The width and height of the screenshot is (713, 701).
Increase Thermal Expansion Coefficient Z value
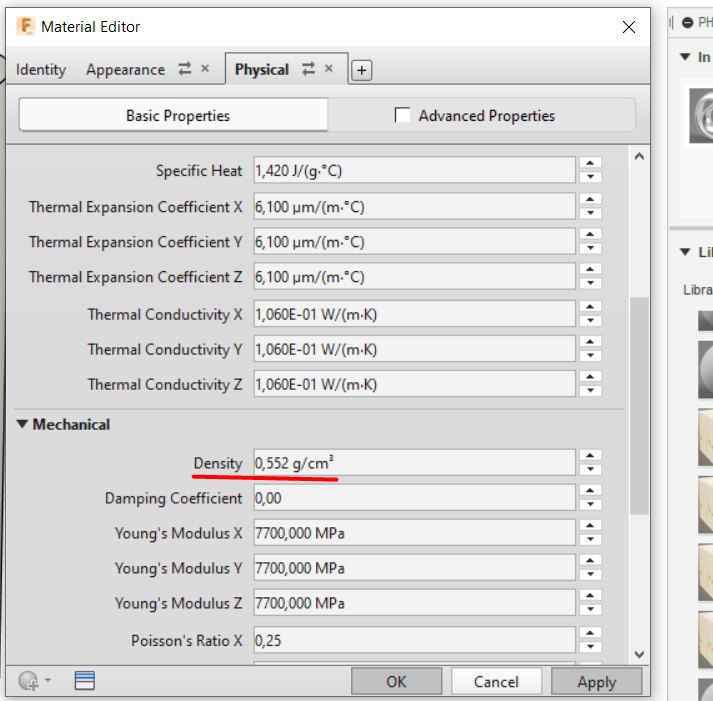tap(590, 270)
